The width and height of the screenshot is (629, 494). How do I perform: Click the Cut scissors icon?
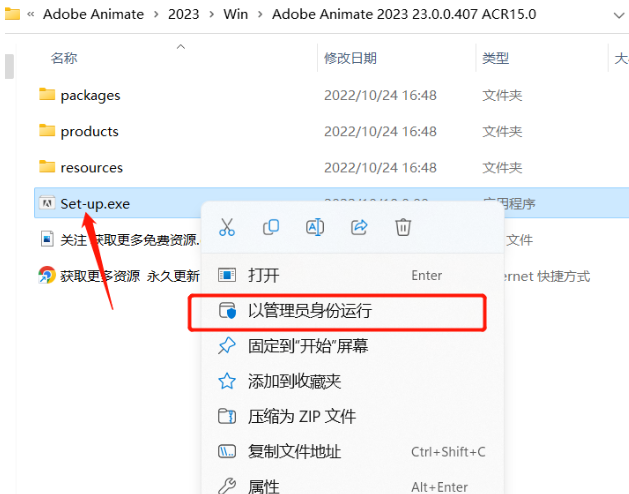tap(227, 227)
